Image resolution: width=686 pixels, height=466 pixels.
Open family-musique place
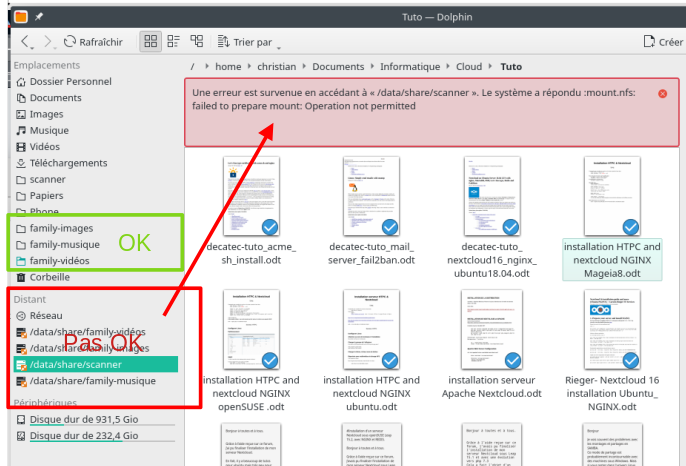pyautogui.click(x=95, y=244)
